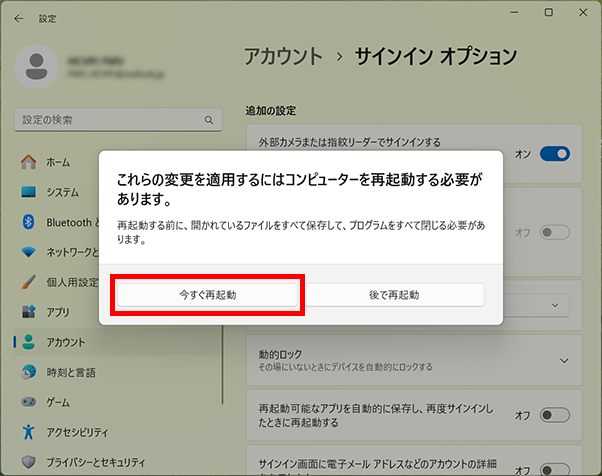
Task: Toggle 外部カメラまたは指紋リーダー switch off
Action: pyautogui.click(x=554, y=154)
